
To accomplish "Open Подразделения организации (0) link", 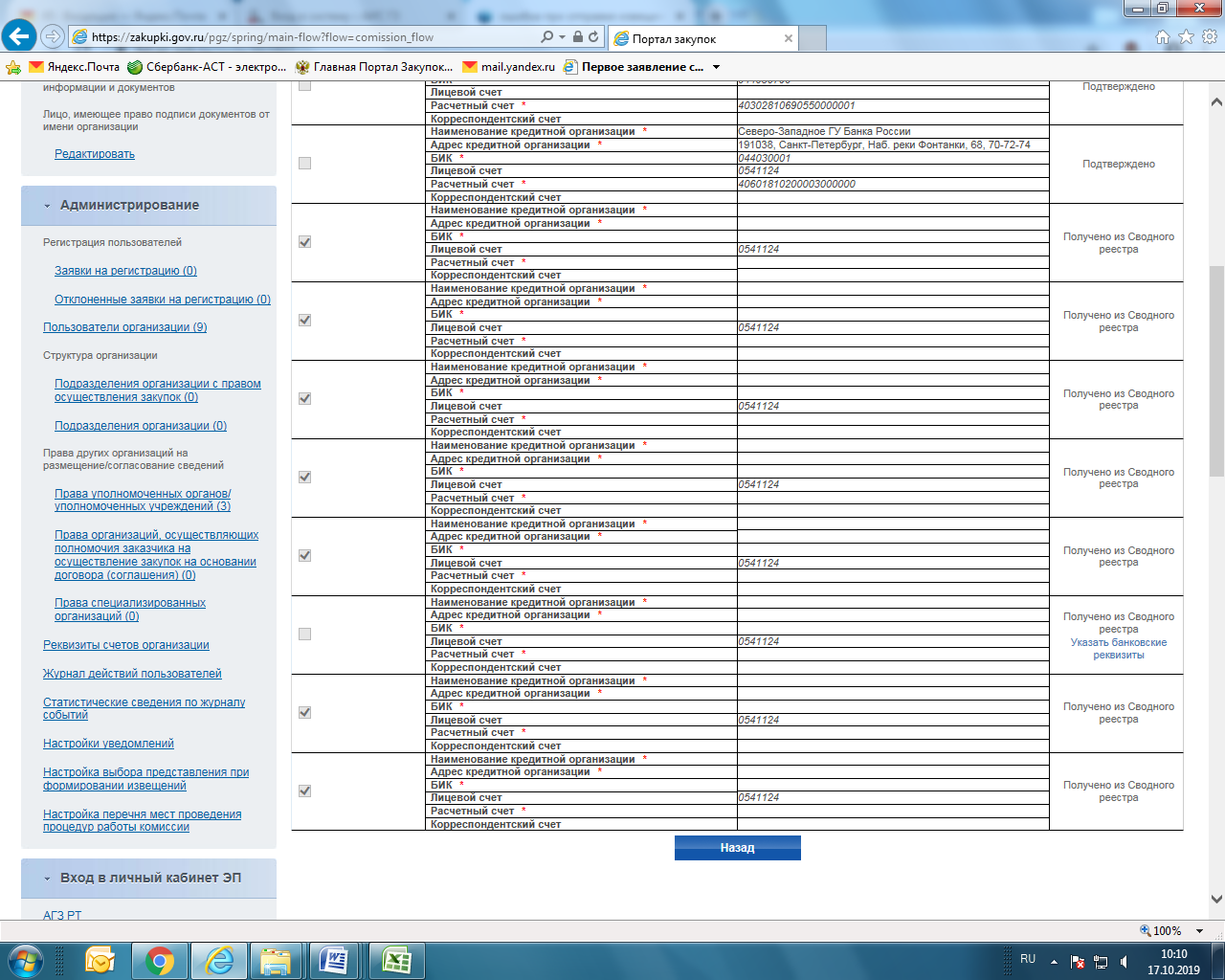I will pos(141,426).
